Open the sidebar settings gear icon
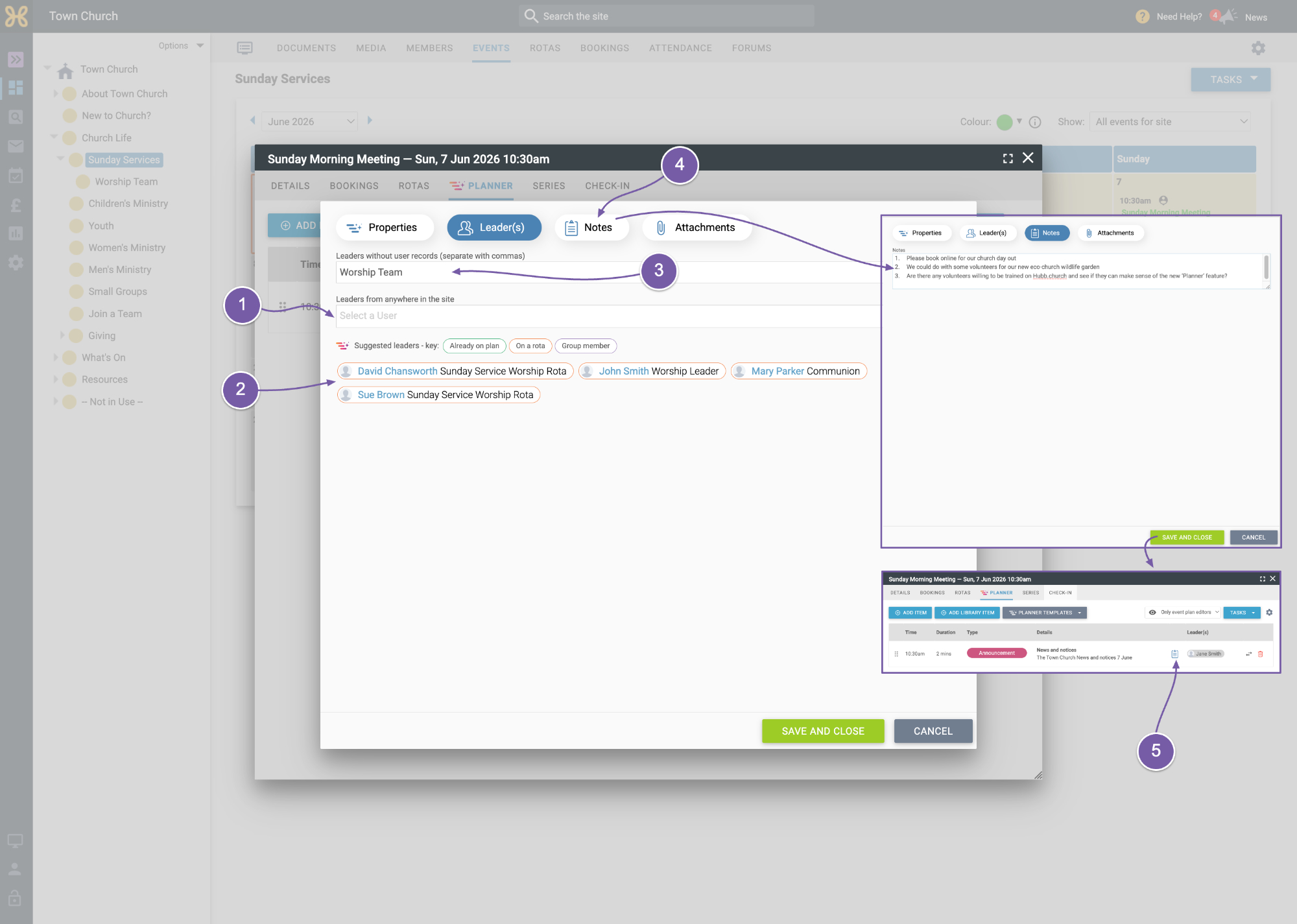The image size is (1297, 924). tap(16, 263)
